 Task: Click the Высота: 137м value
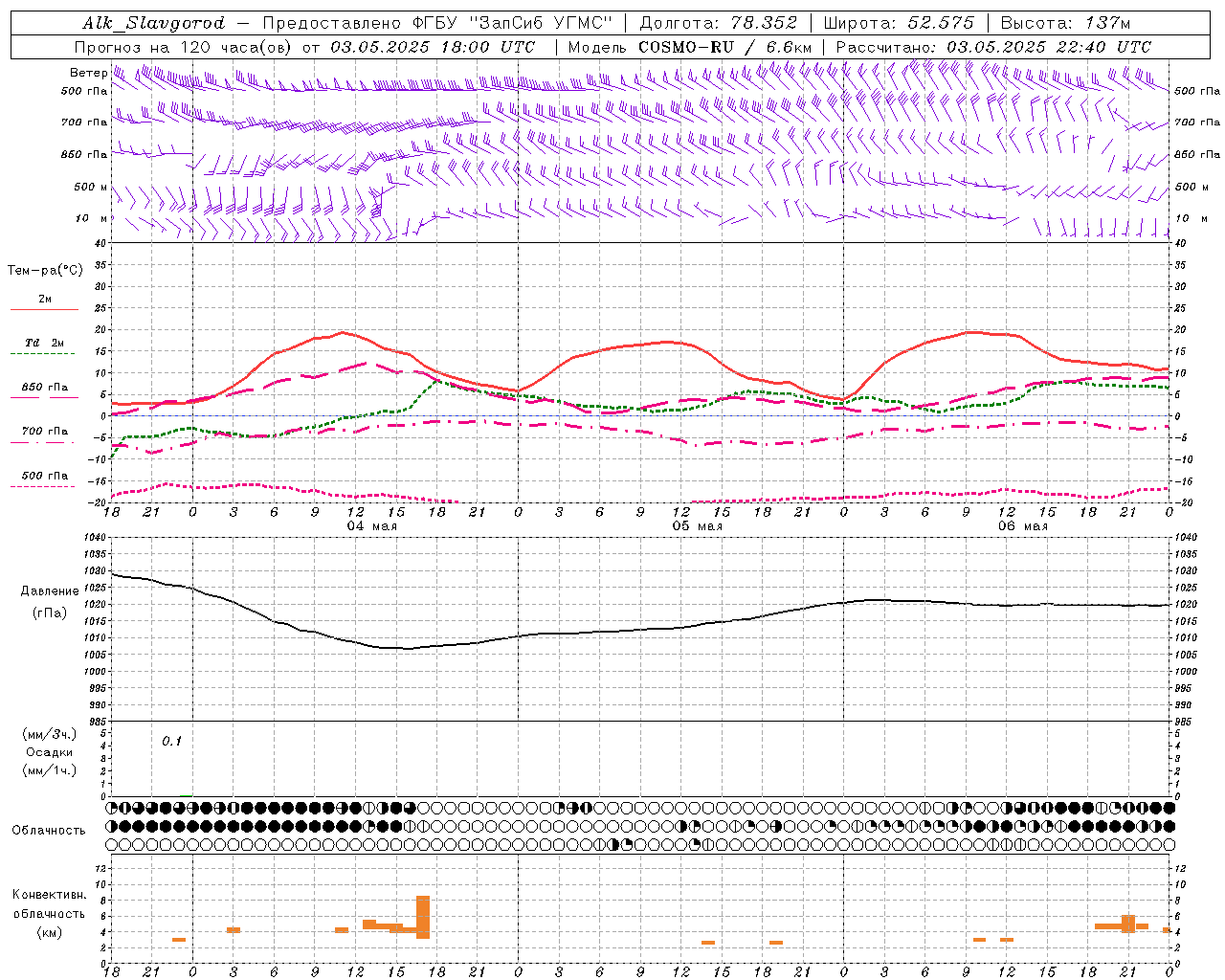tap(1065, 23)
